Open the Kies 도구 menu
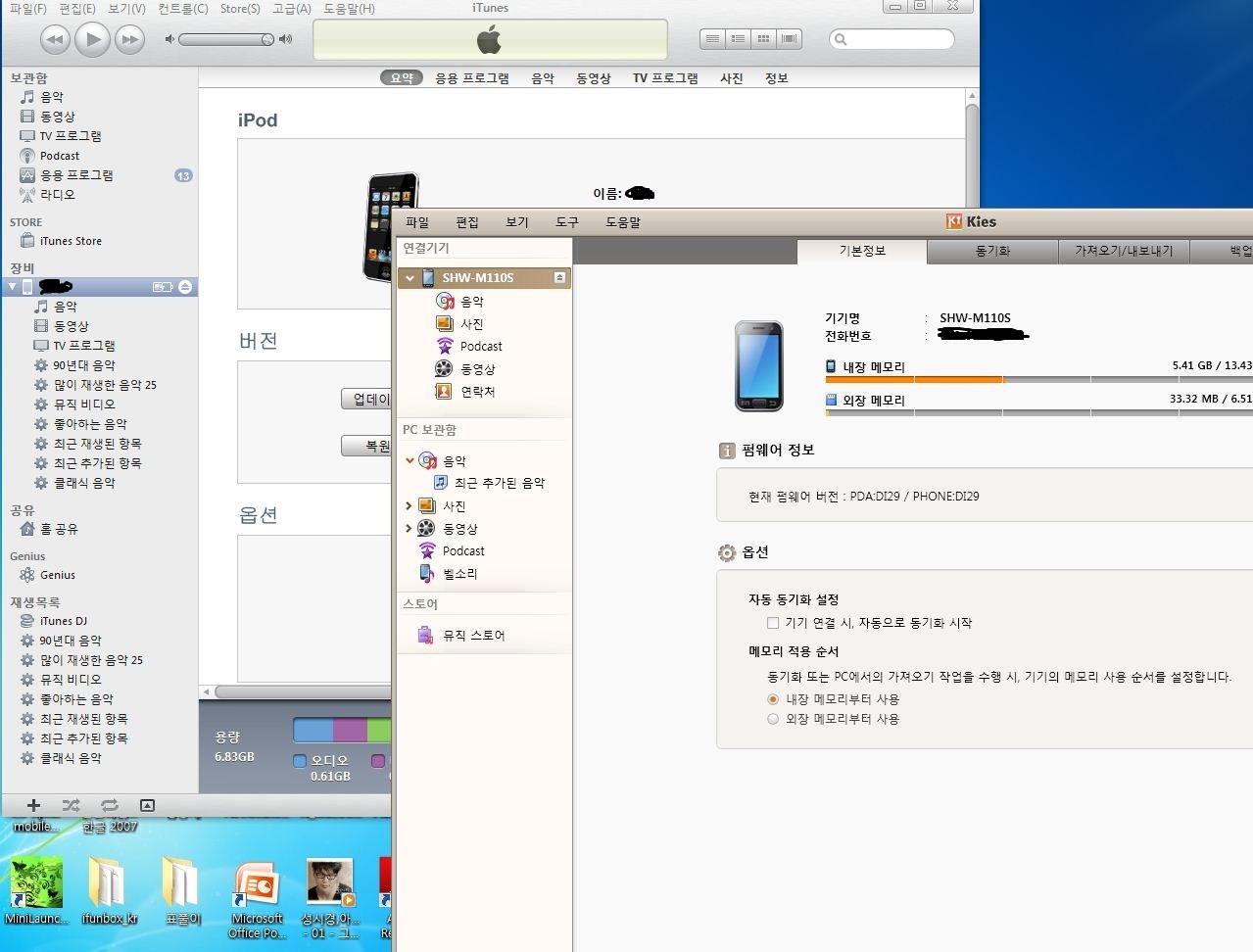This screenshot has height=952, width=1253. pos(567,222)
